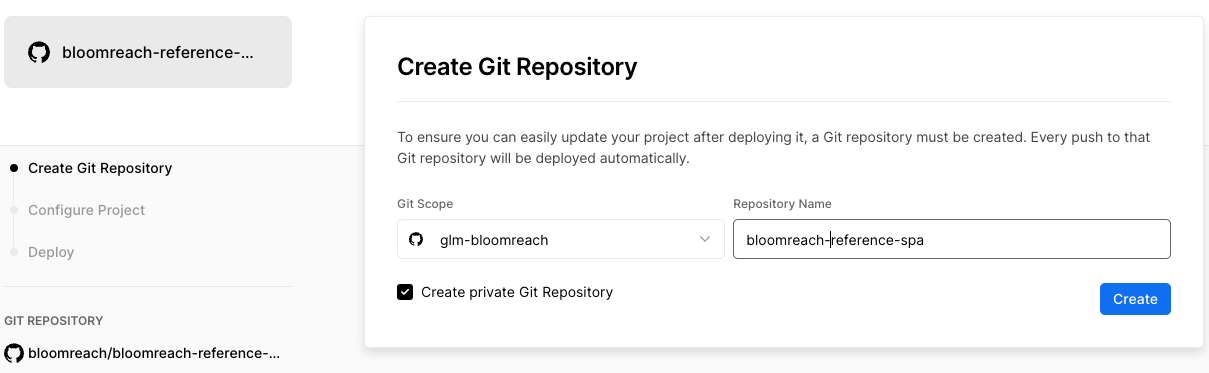
Task: Open the glm-bloomreach scope dropdown
Action: pyautogui.click(x=561, y=240)
